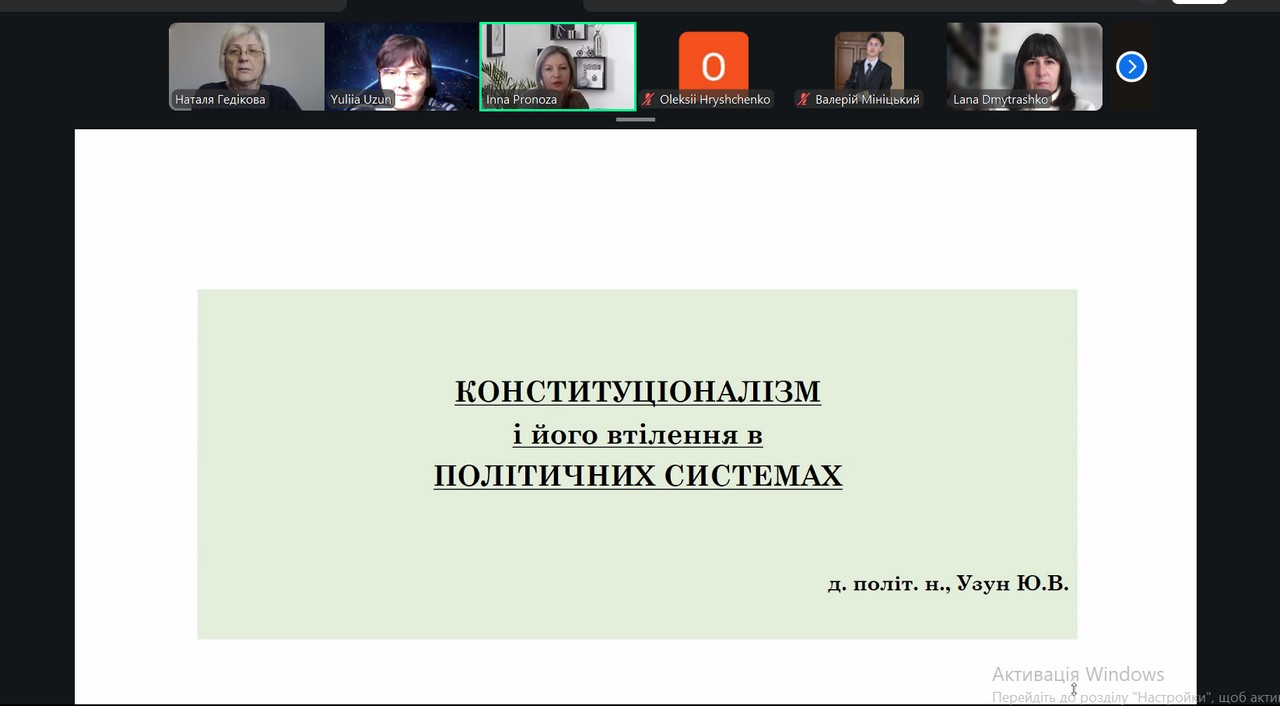Click the slide text "ПОЛІТИЧНИХ СИСТЕМАХ"
The image size is (1280, 706).
(x=637, y=476)
